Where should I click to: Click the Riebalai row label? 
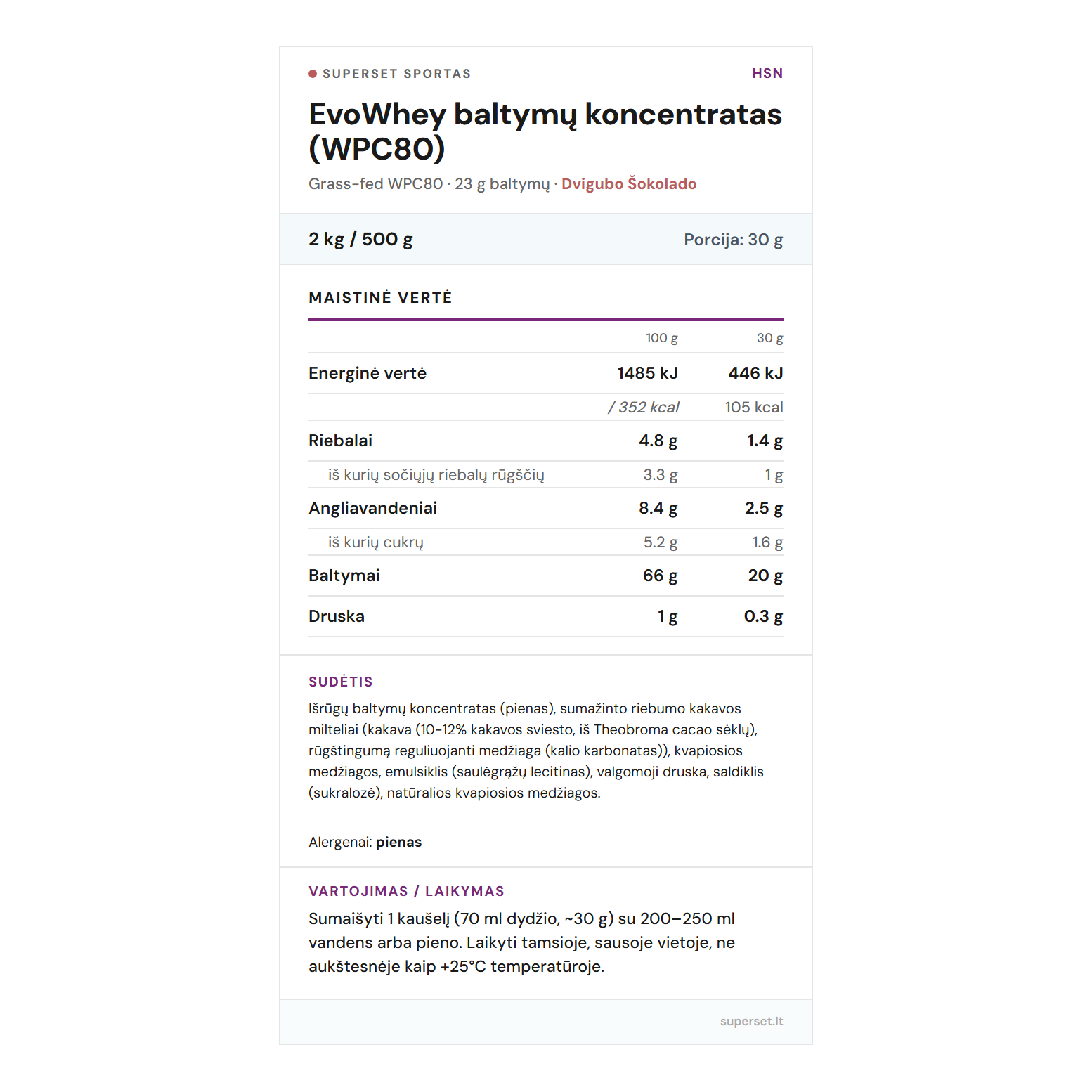click(x=341, y=441)
